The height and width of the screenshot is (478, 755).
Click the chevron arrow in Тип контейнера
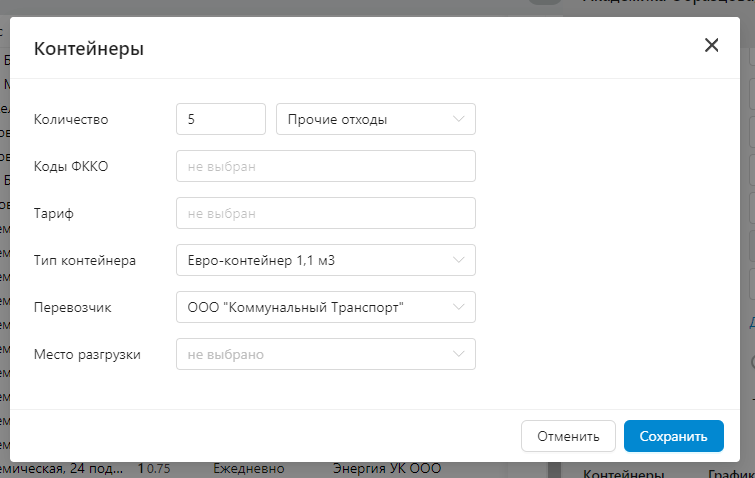pos(459,260)
